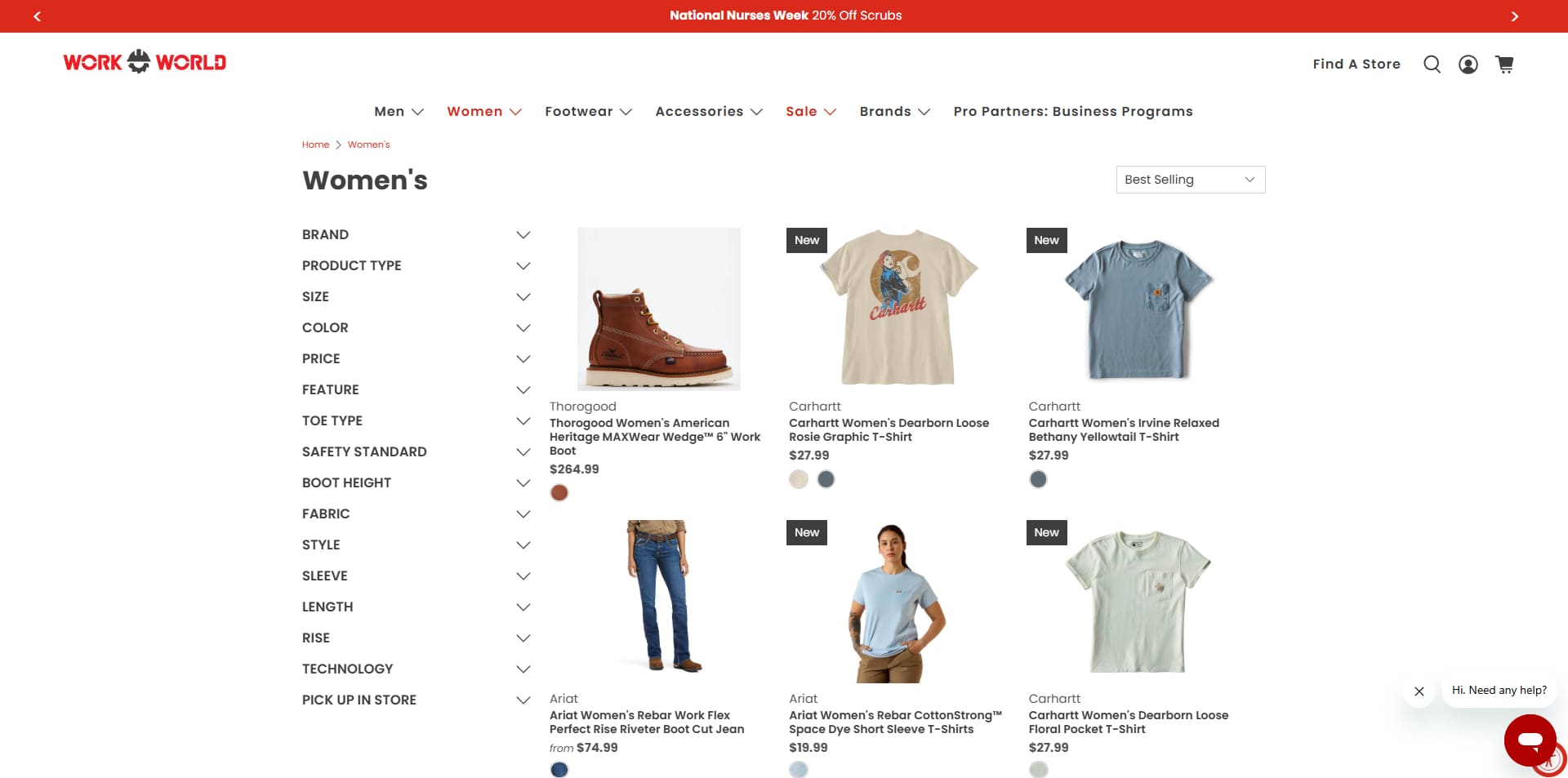
Task: Expand the BOOT HEIGHT filter
Action: coord(416,483)
